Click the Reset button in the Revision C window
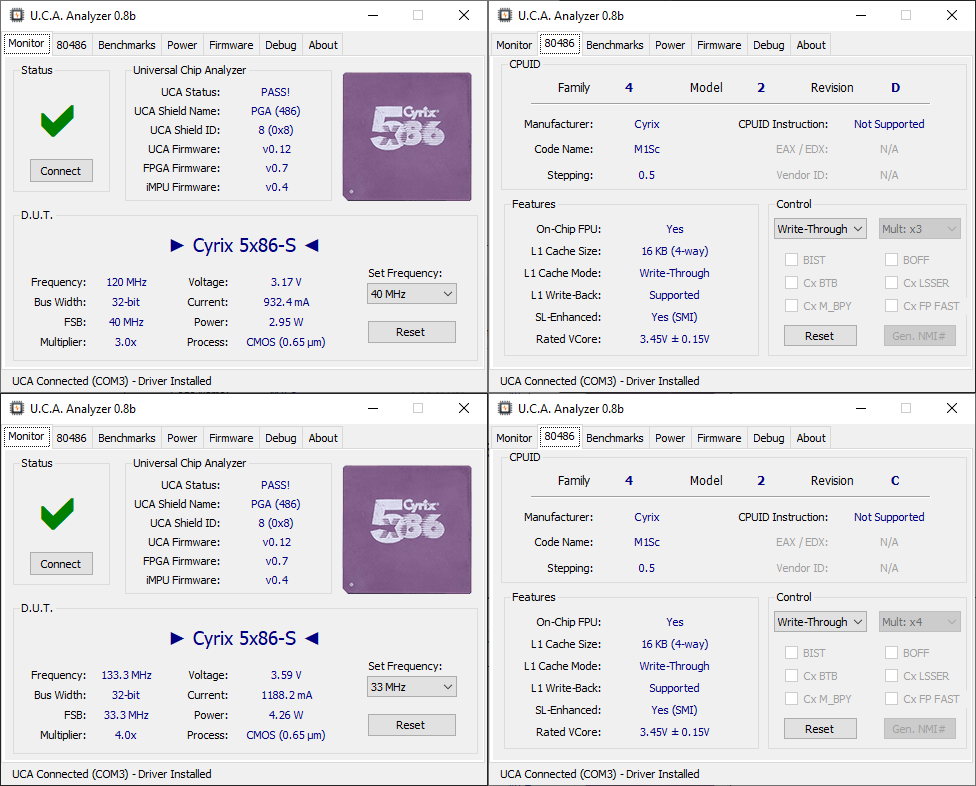The image size is (976, 786). point(820,728)
